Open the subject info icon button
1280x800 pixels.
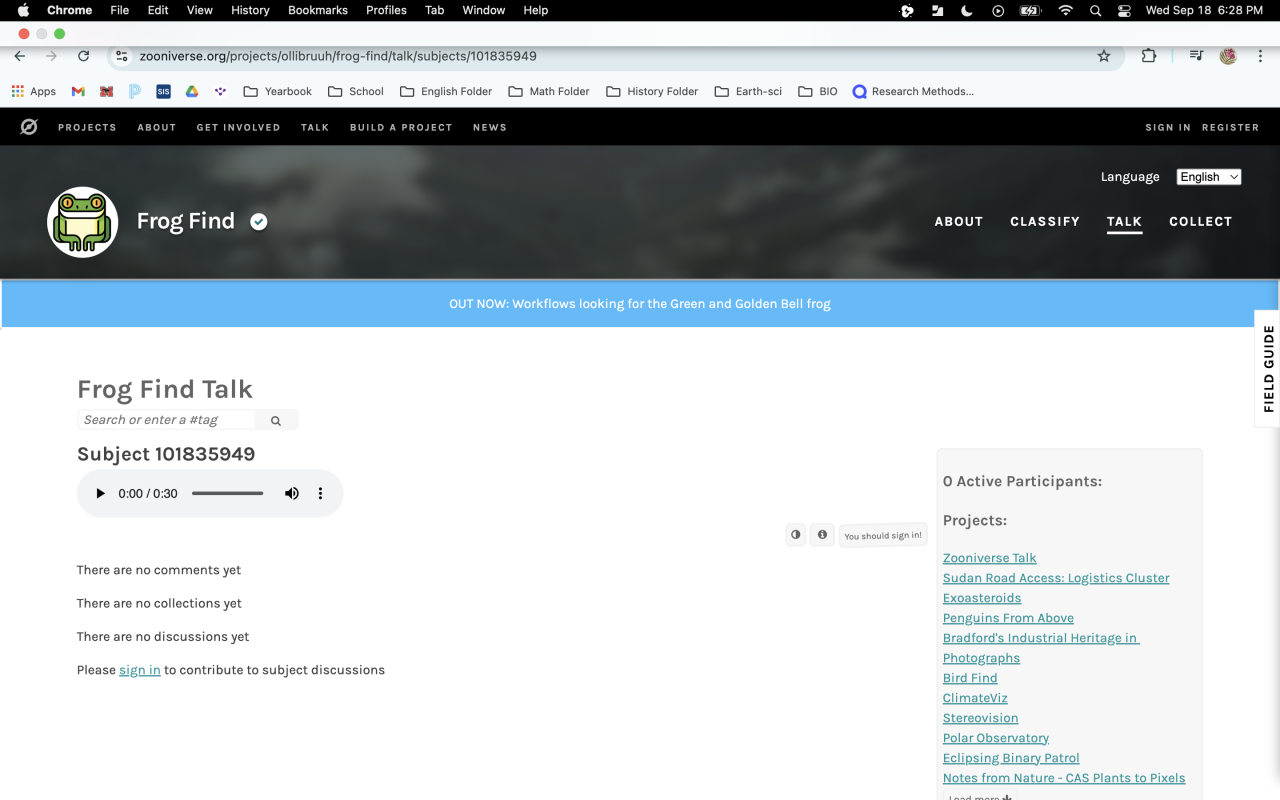(x=822, y=535)
